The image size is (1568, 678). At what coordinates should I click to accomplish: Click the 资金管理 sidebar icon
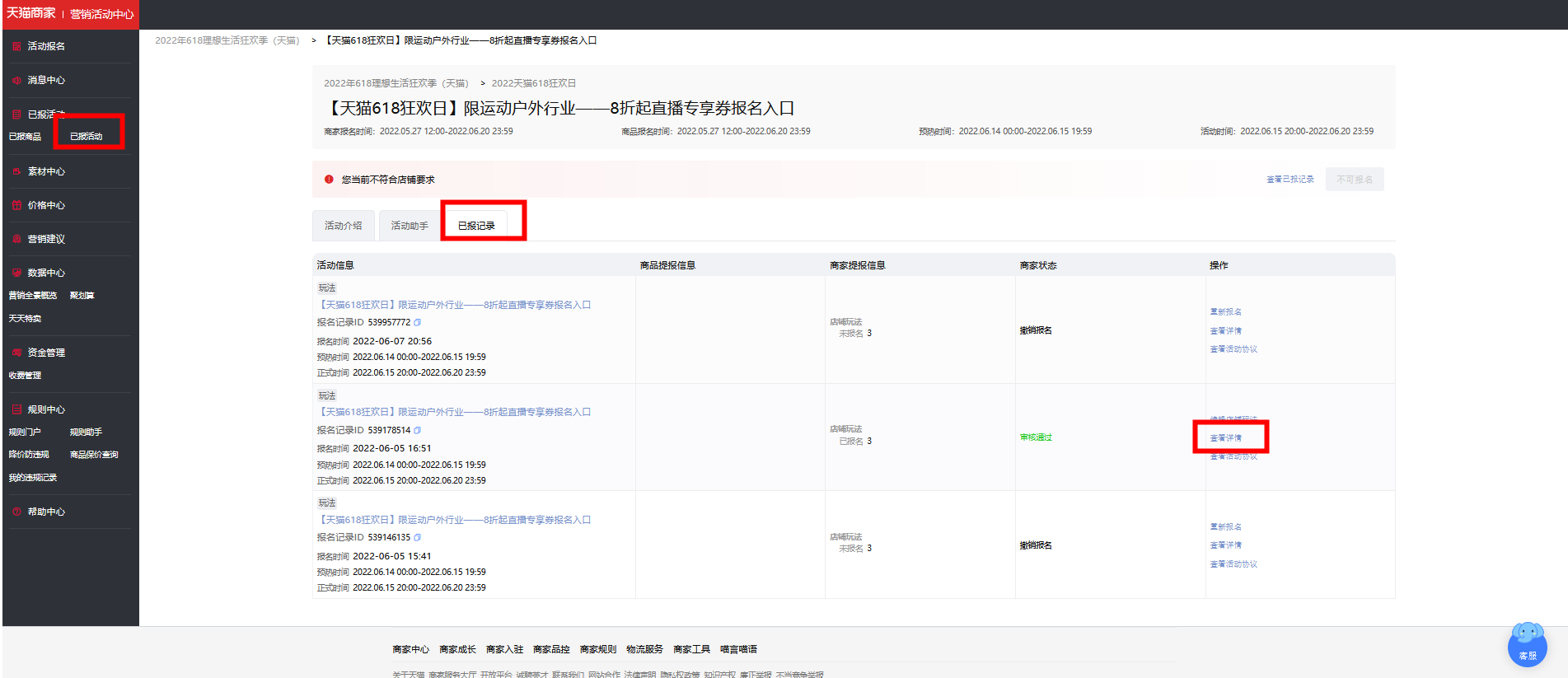point(16,353)
